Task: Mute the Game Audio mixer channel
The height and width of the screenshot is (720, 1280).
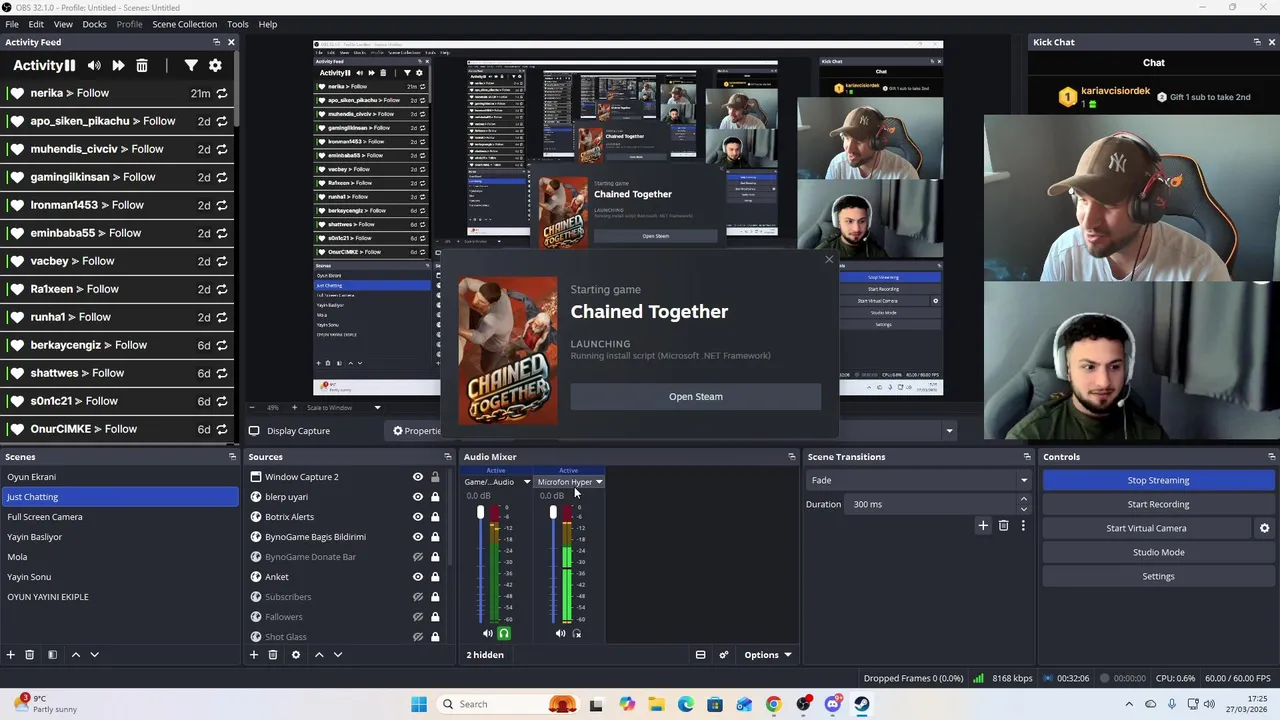Action: [488, 633]
